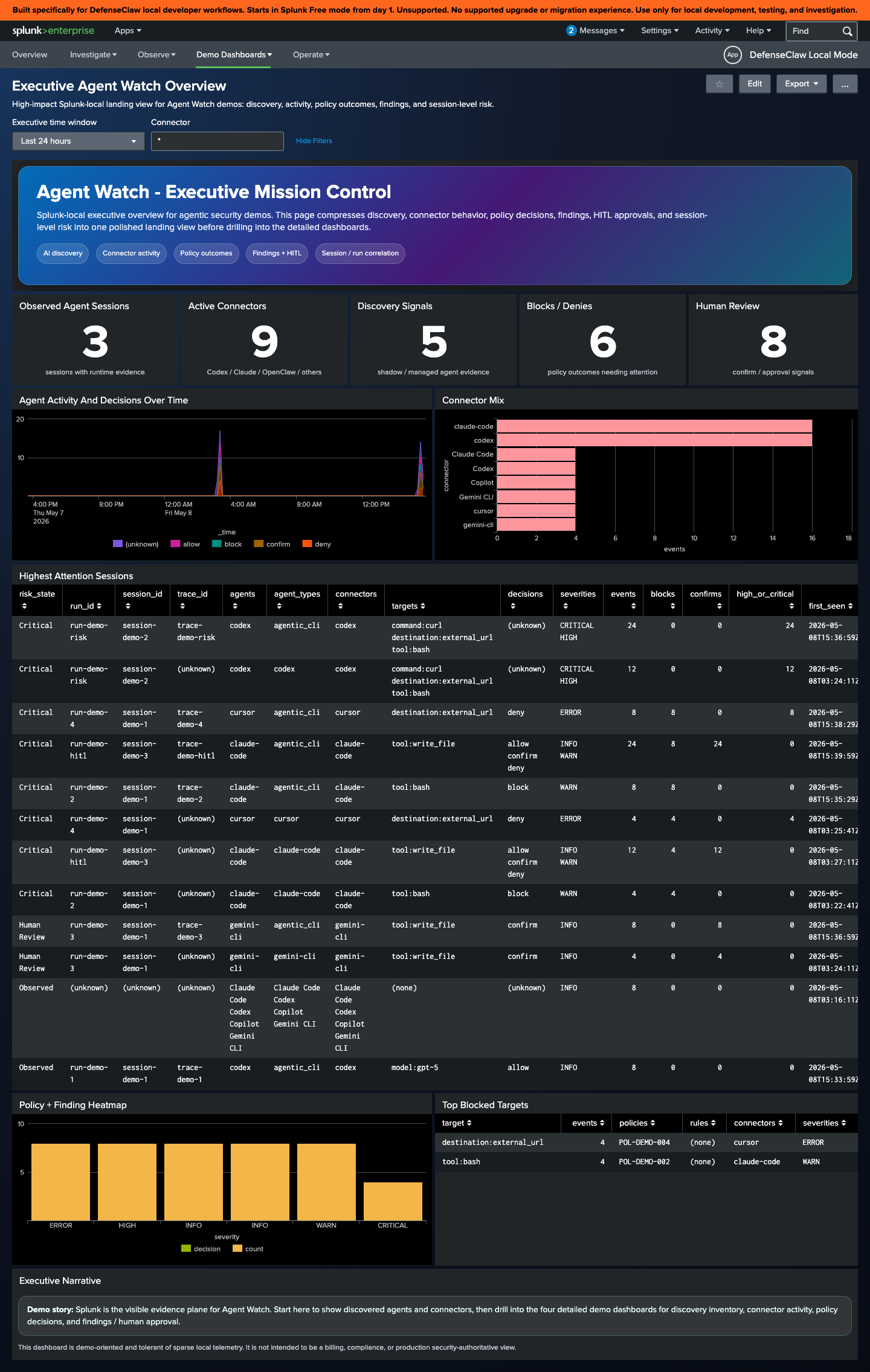Toggle the decision legend entry in heatmap
The image size is (870, 1372).
[201, 1249]
